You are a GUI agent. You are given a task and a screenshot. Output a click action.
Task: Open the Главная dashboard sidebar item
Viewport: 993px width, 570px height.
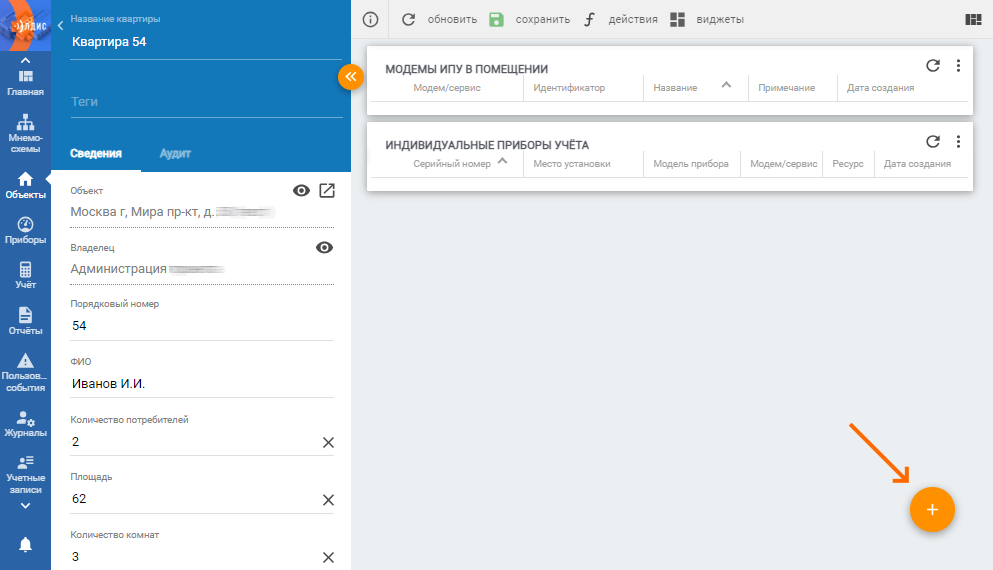[x=25, y=83]
